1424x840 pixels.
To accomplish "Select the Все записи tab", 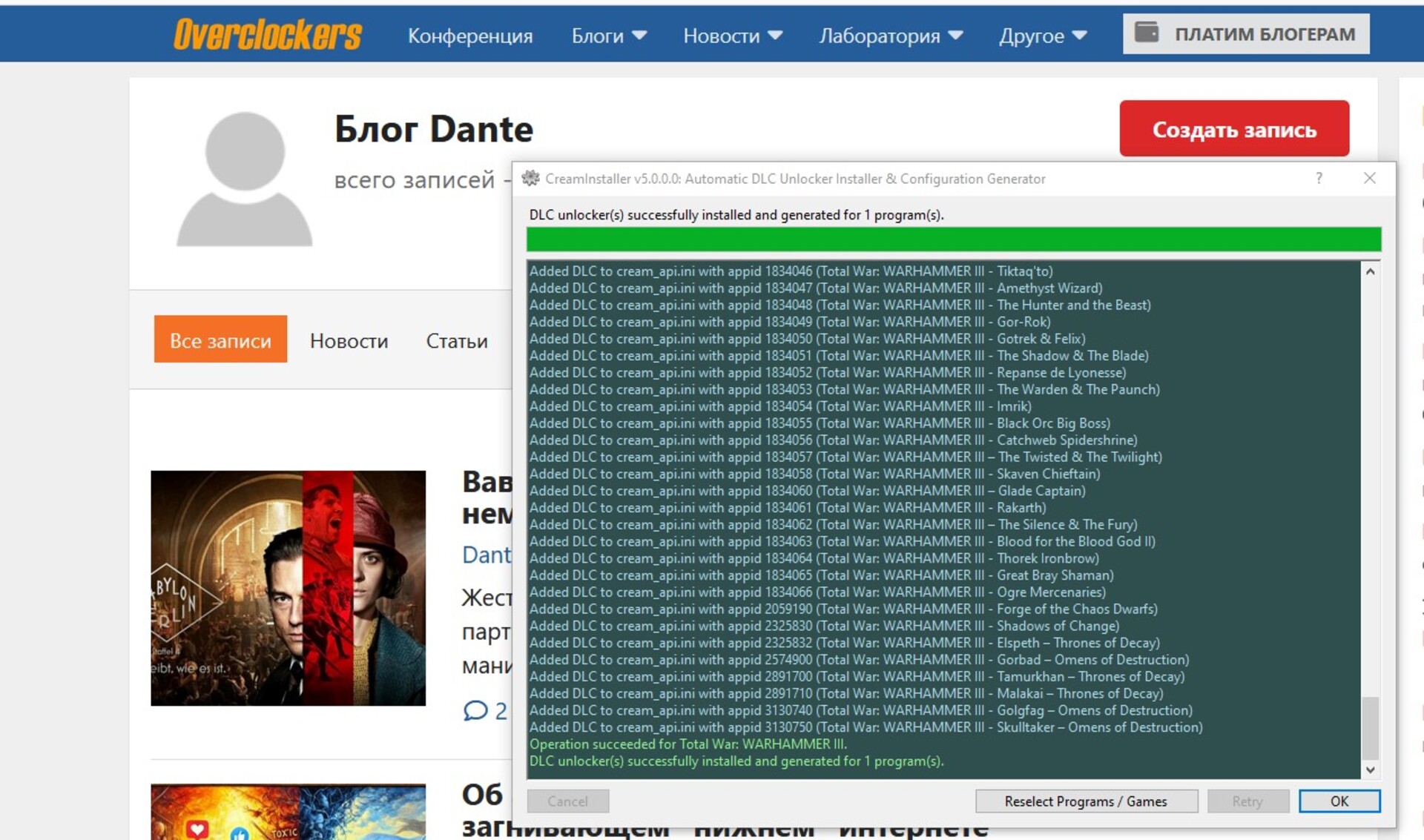I will point(220,340).
